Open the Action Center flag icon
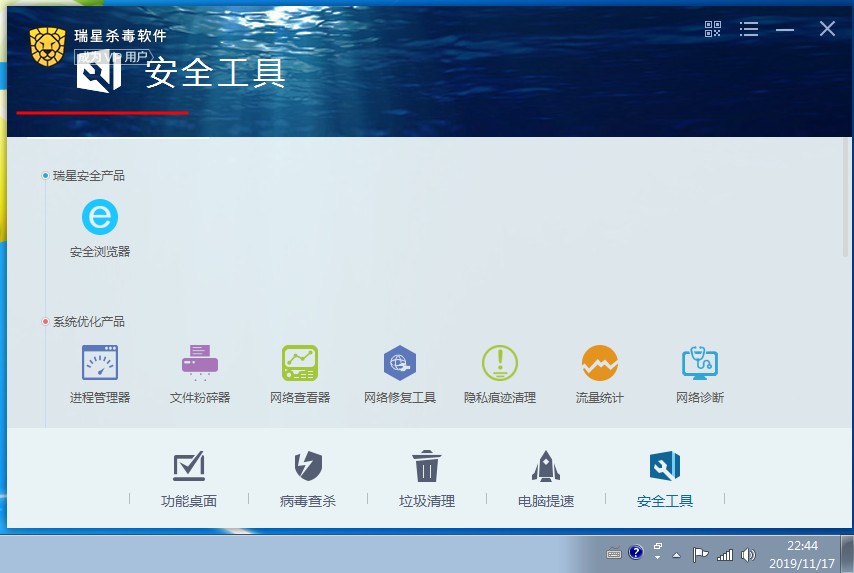This screenshot has width=854, height=573. point(700,554)
